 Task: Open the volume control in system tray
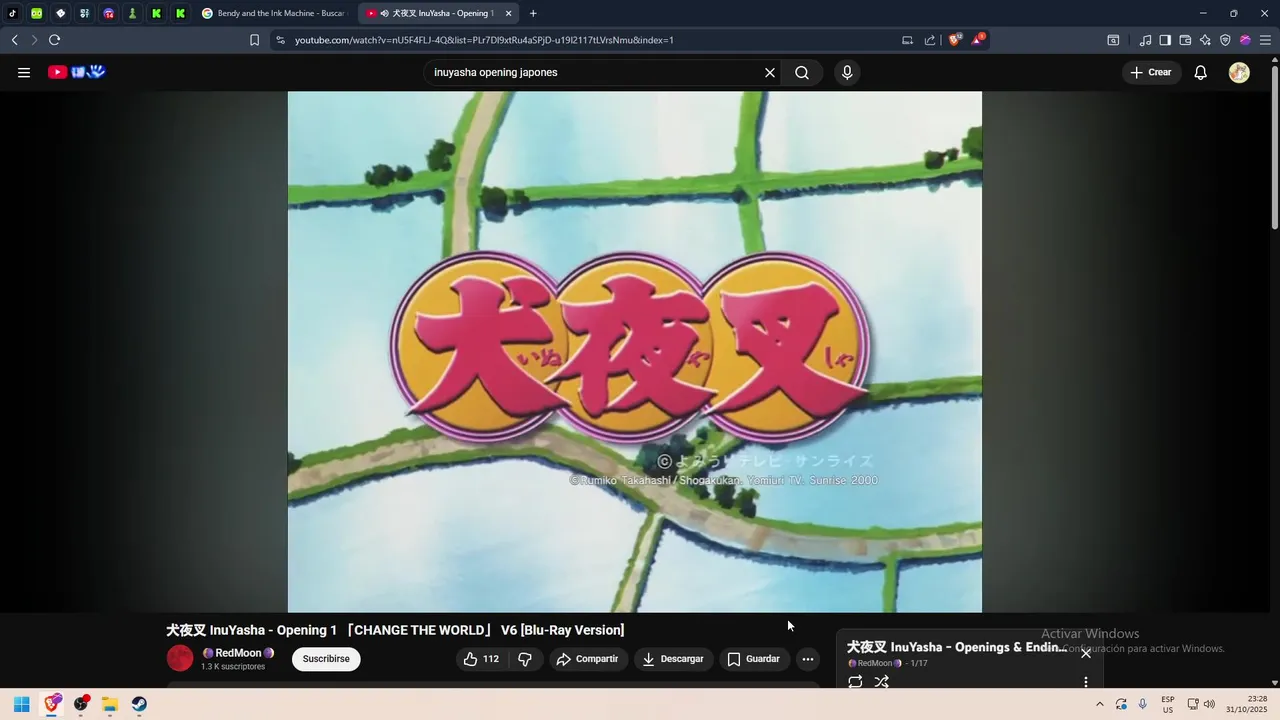tap(1209, 704)
